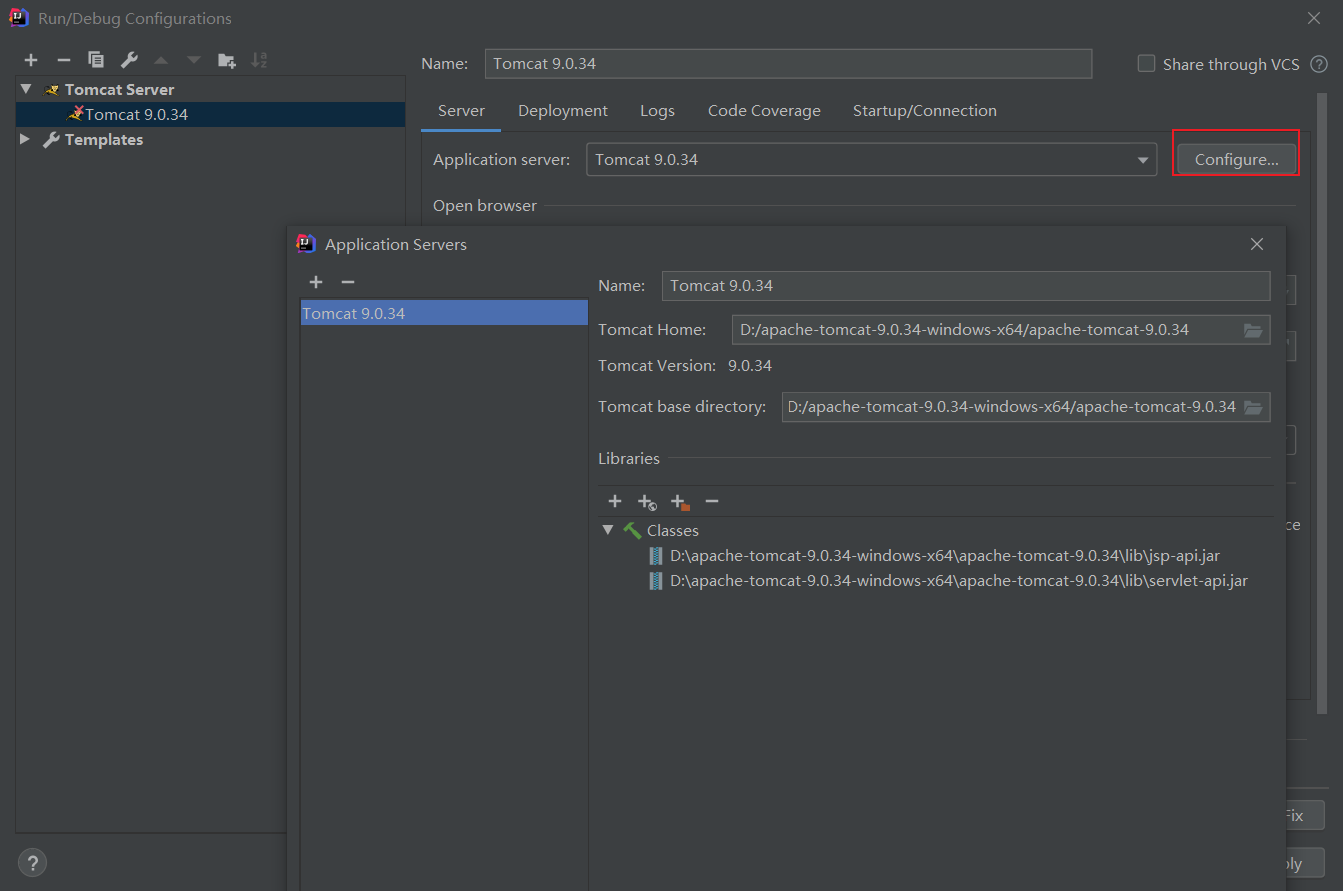1343x891 pixels.
Task: Click the Tomcat Version 9.0.34 value
Action: 749,366
